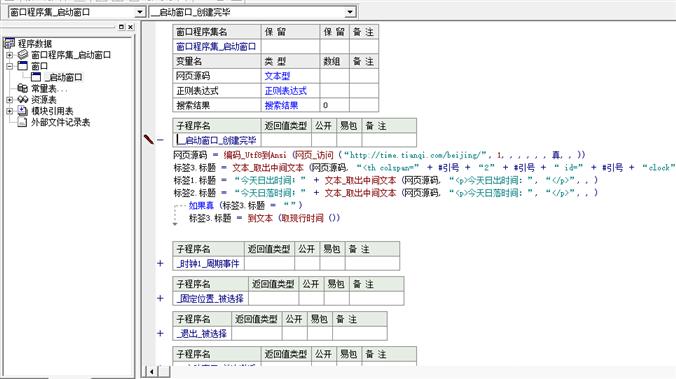Viewport: 676px width, 379px height.
Task: Open the 常量表 icon
Action: click(23, 88)
